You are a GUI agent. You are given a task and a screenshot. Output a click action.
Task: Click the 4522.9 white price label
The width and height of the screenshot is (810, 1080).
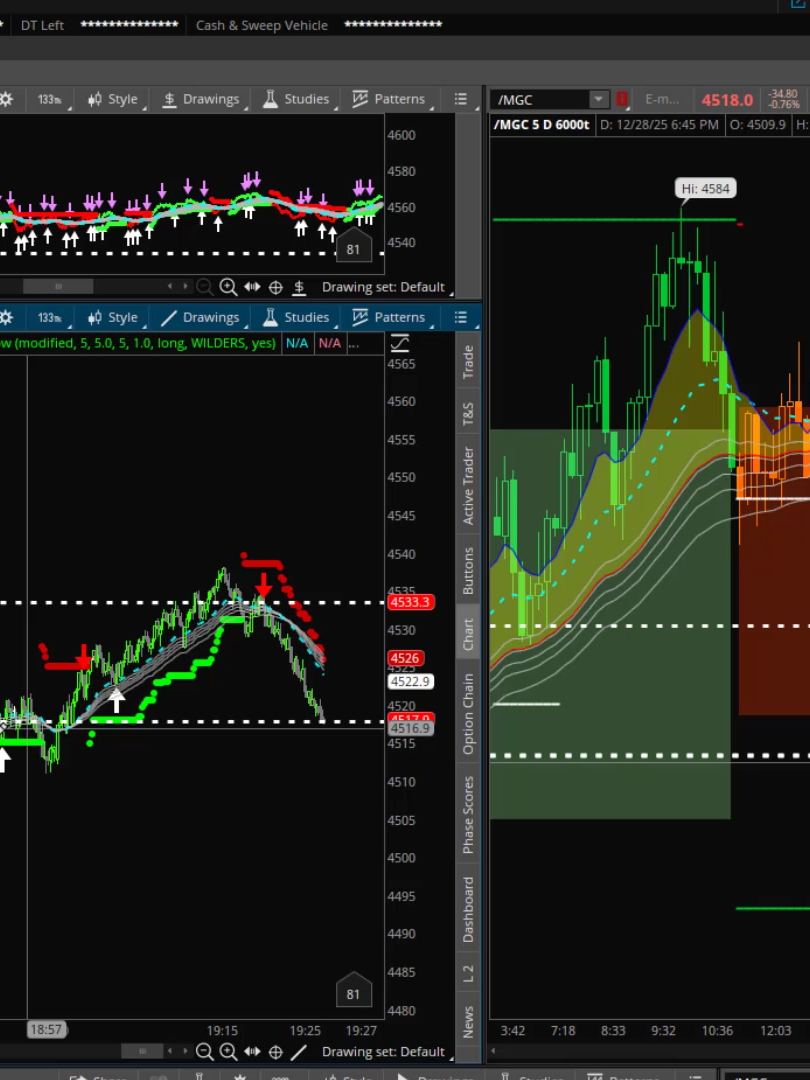(x=411, y=682)
